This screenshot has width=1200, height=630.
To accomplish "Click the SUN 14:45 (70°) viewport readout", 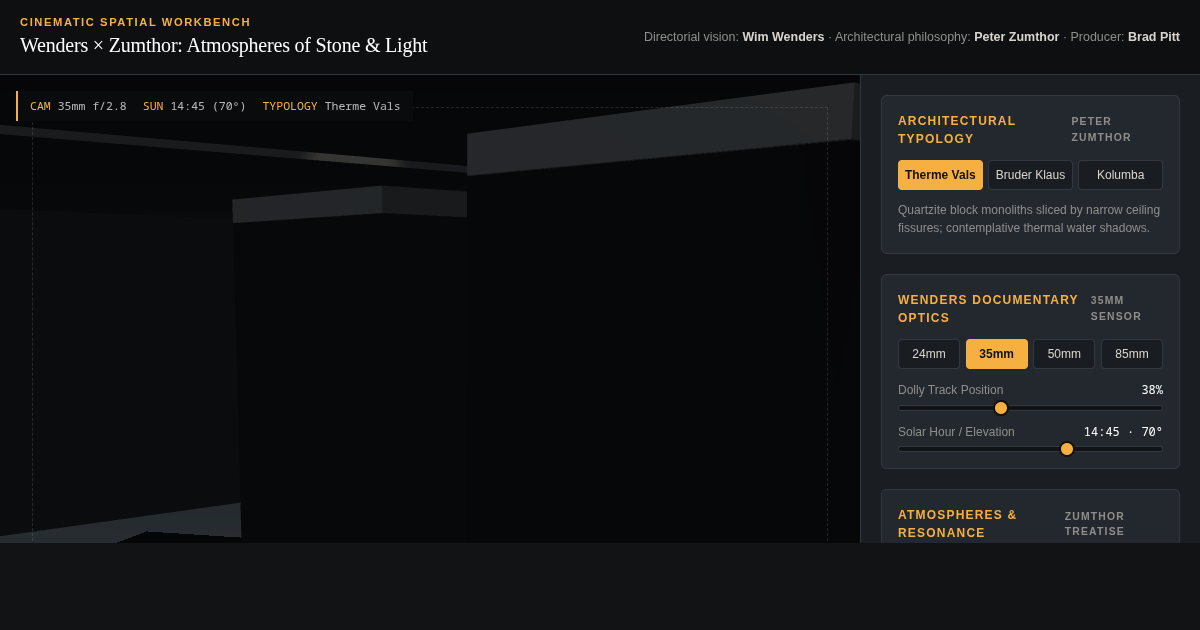I will (x=194, y=106).
